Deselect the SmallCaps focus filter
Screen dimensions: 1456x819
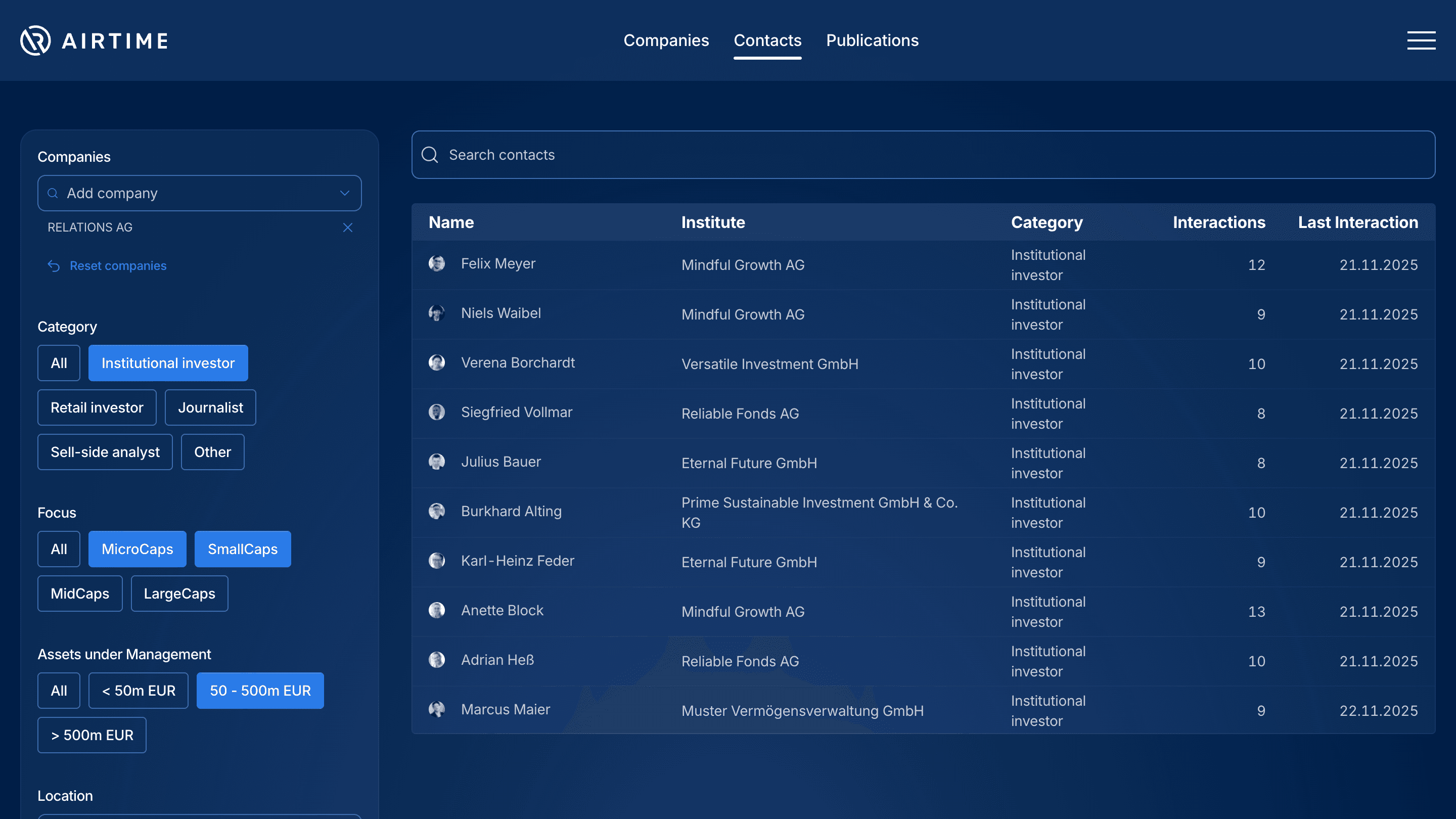(243, 549)
